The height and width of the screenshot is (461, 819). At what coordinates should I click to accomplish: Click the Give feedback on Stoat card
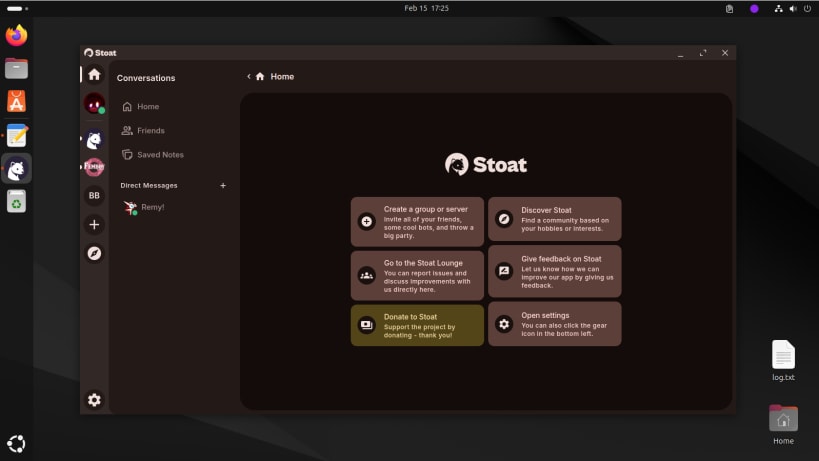(x=555, y=271)
